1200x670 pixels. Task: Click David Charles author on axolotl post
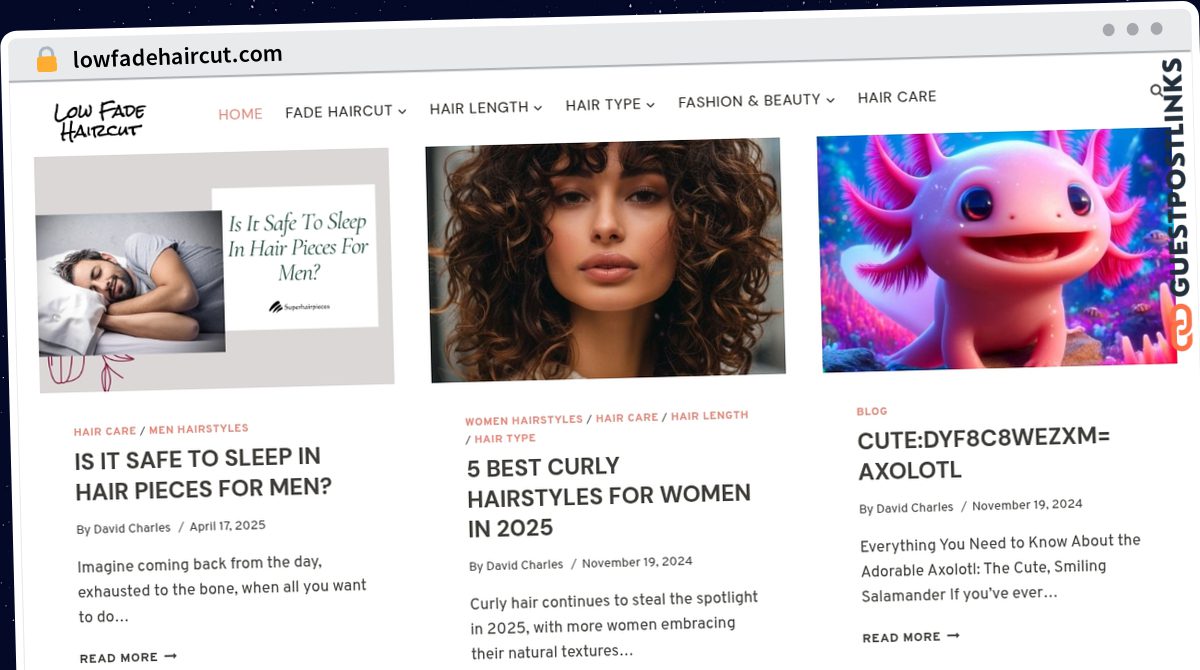[x=915, y=508]
